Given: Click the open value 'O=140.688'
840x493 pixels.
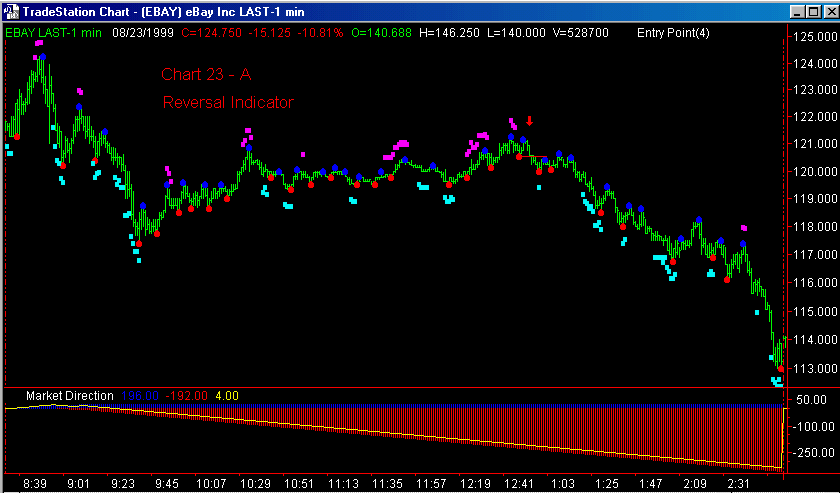Looking at the screenshot, I should click(x=381, y=33).
